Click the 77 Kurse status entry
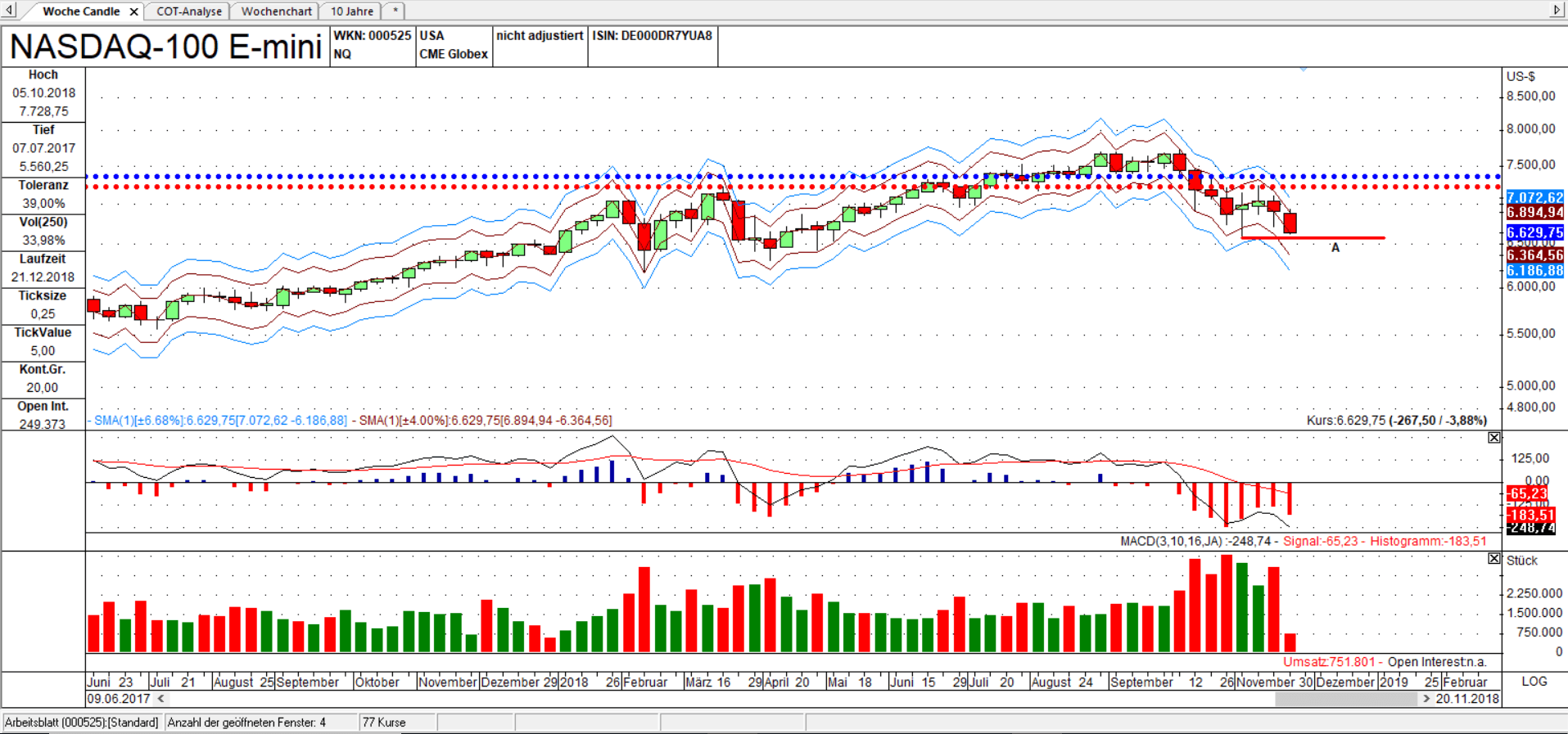 [384, 722]
